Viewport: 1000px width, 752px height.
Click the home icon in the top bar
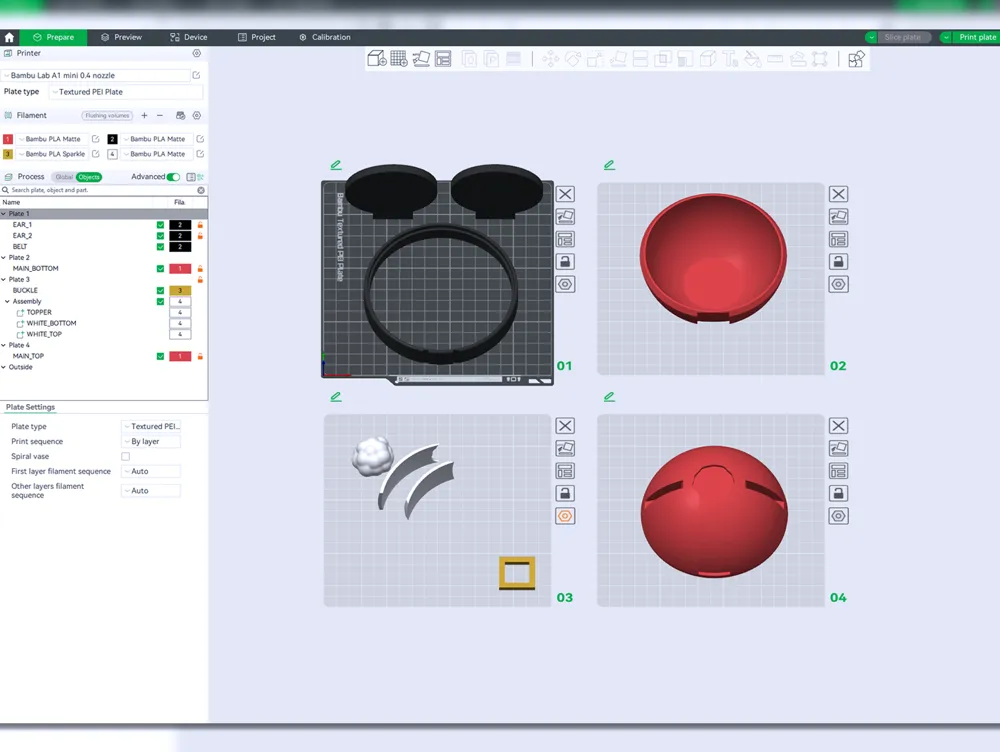[x=10, y=37]
